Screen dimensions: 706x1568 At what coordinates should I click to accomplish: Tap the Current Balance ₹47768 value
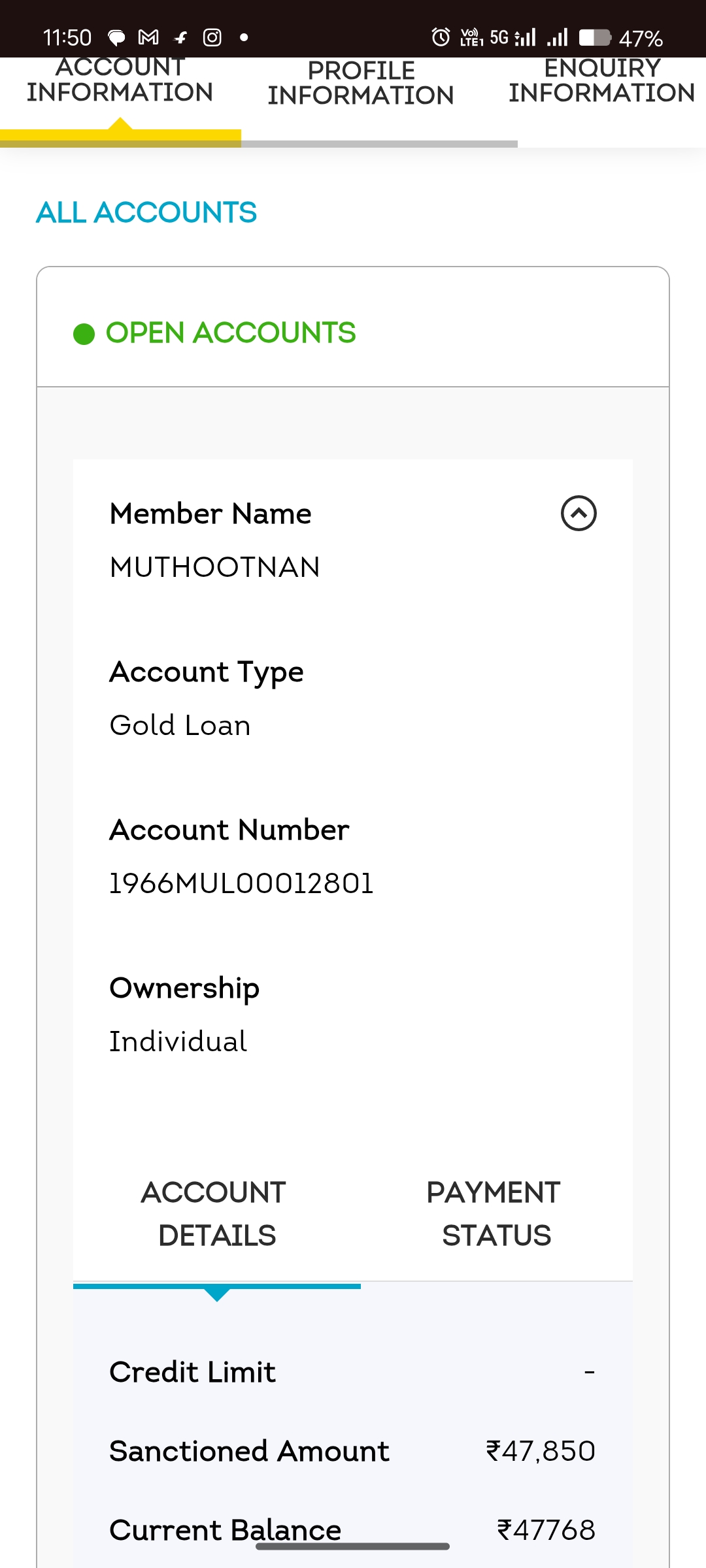tap(546, 1530)
